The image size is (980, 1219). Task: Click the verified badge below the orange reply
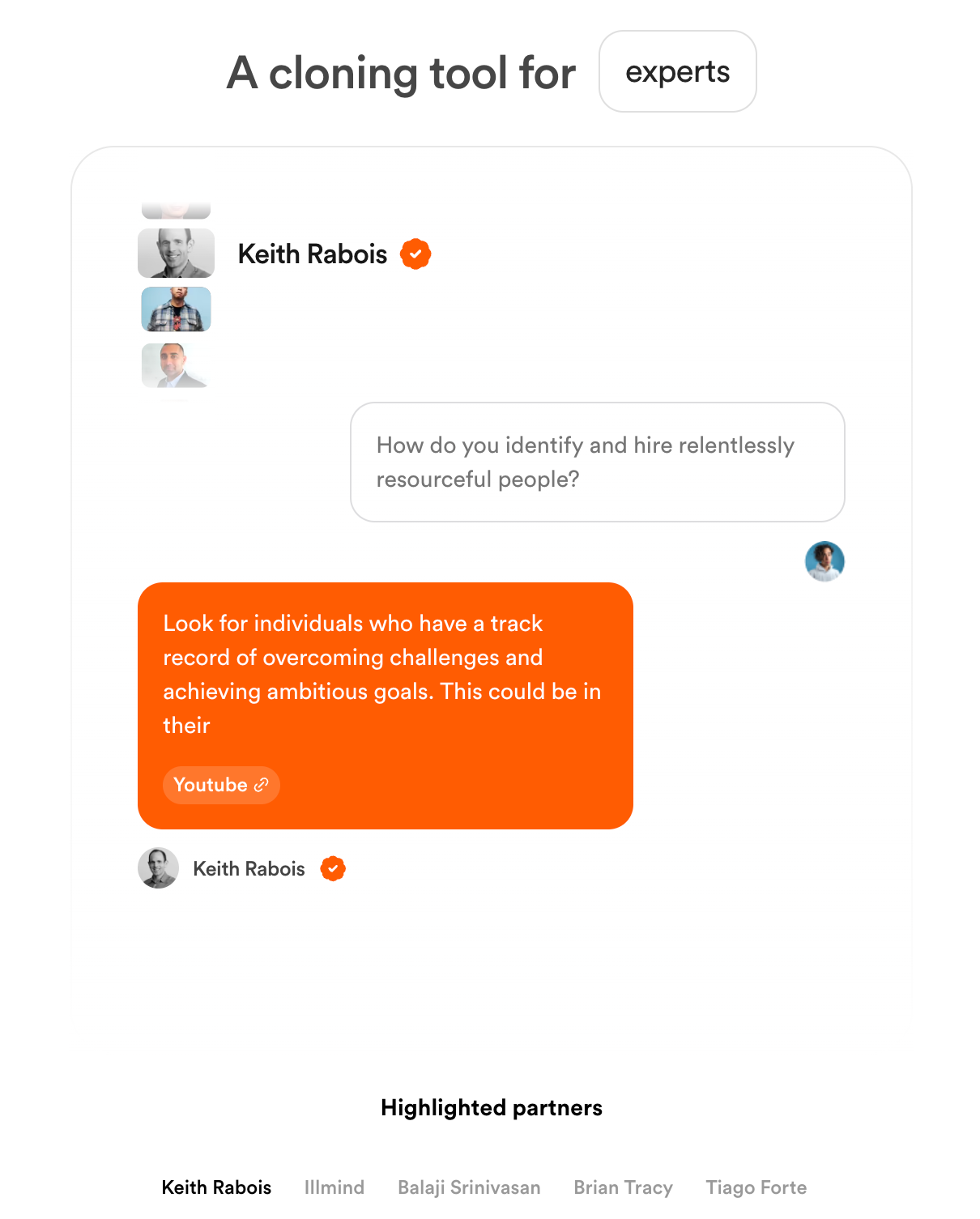point(333,868)
